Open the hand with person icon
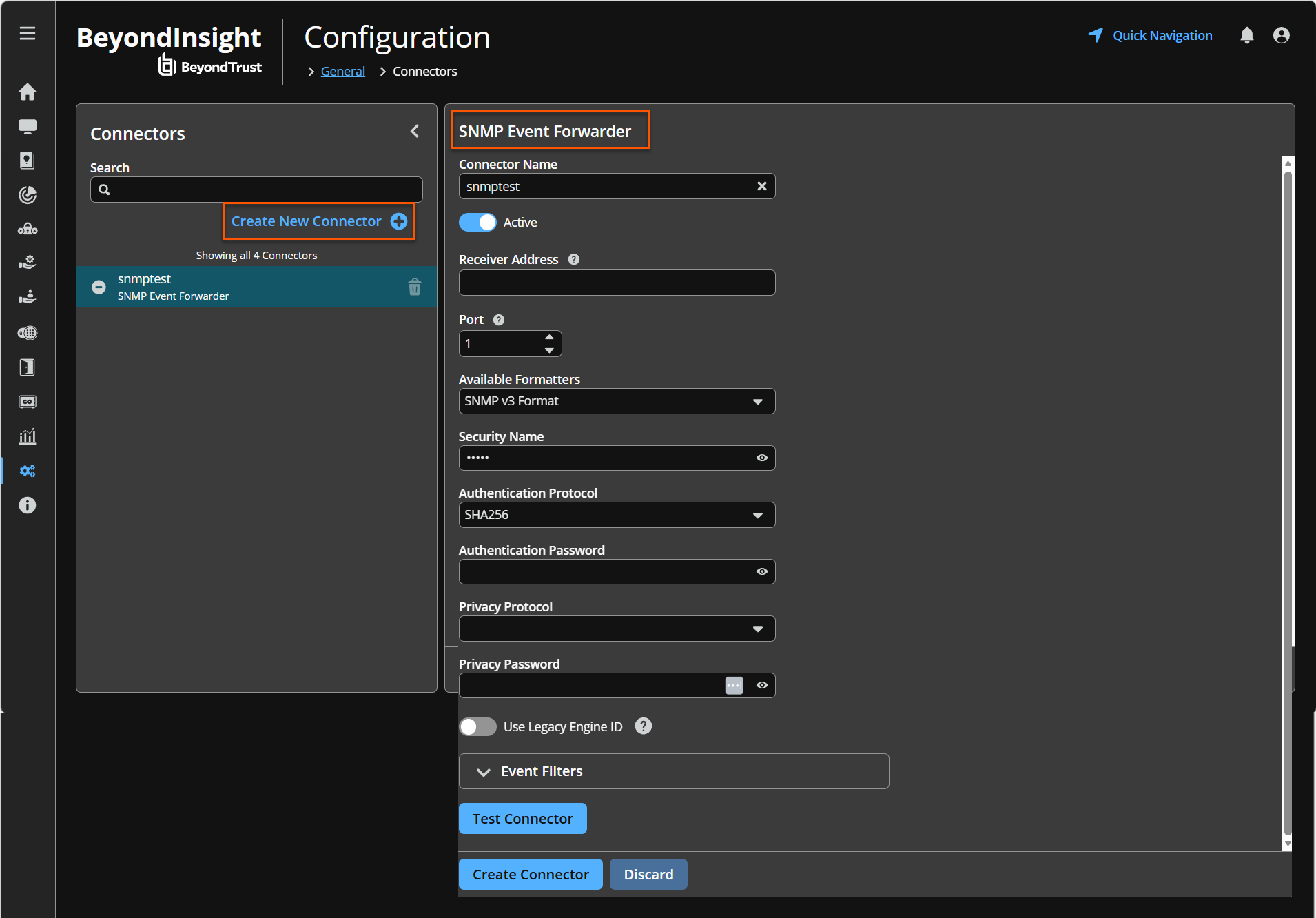 click(28, 297)
